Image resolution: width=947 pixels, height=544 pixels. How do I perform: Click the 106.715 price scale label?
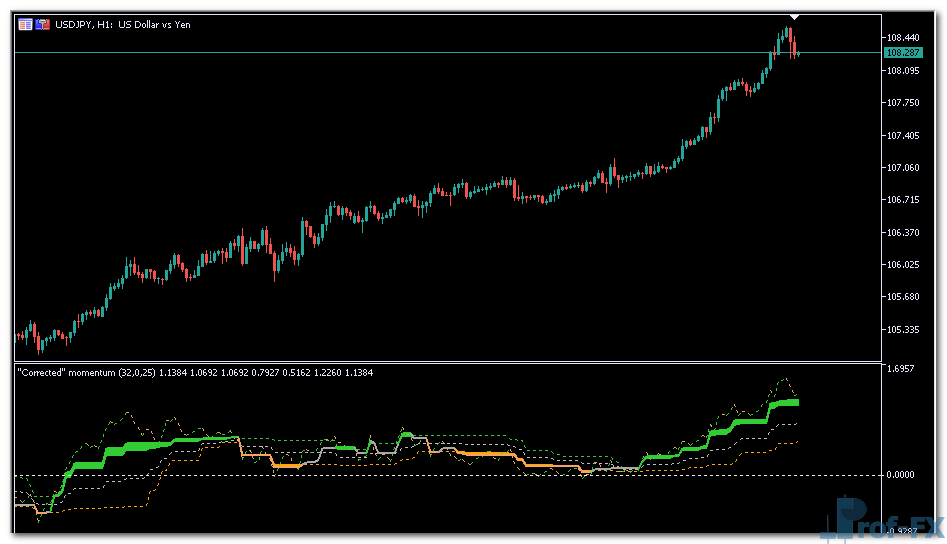tap(902, 200)
